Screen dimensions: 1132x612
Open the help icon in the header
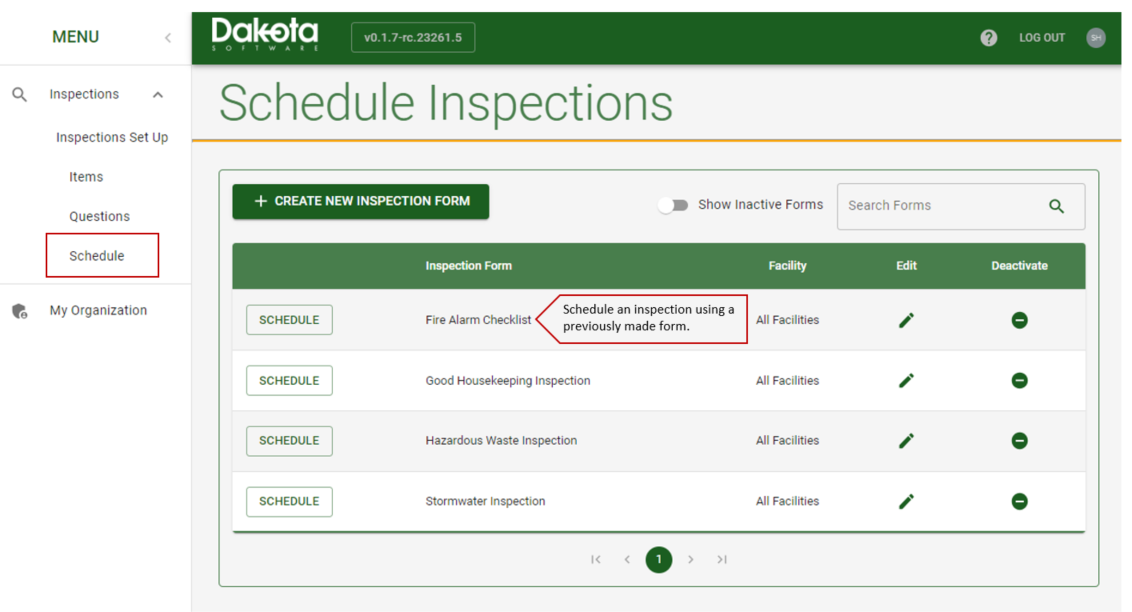click(x=989, y=37)
